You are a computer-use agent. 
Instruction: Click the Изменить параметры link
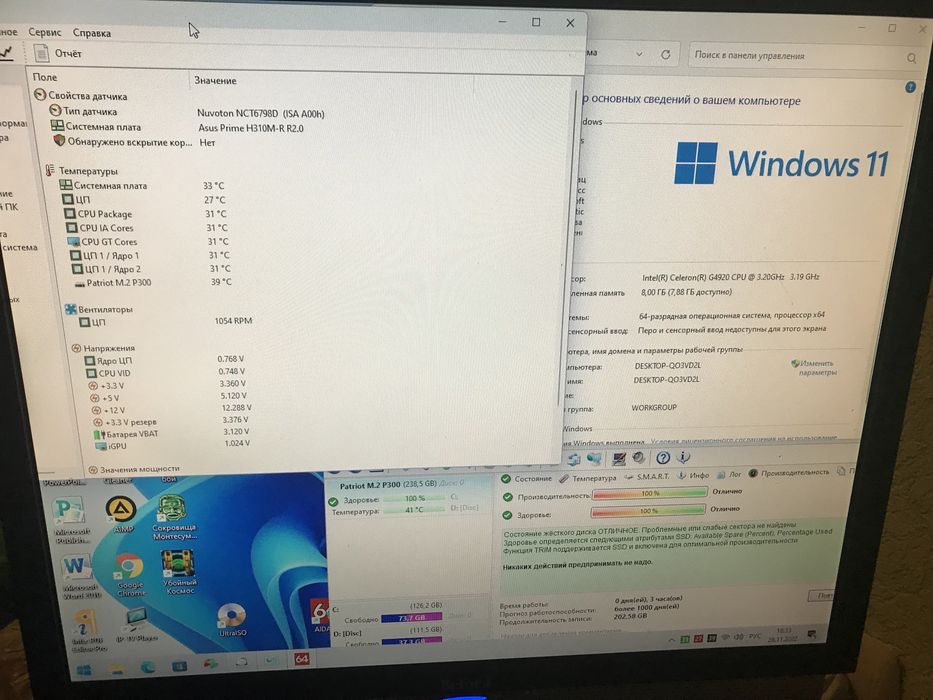click(815, 368)
